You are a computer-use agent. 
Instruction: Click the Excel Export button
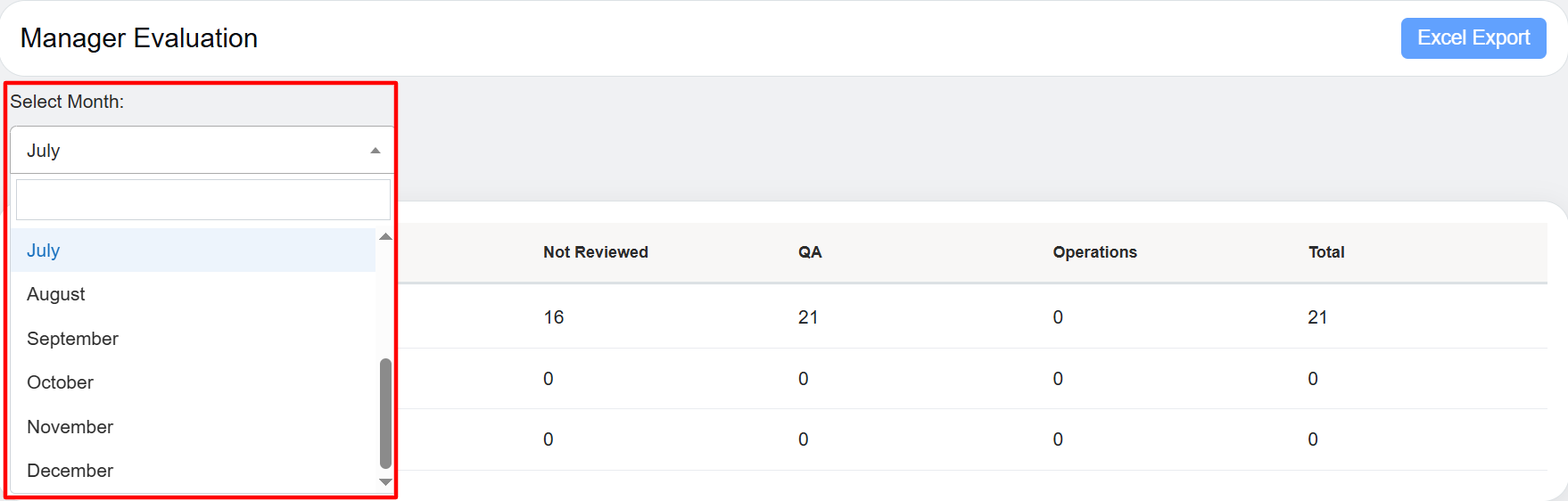click(1473, 38)
